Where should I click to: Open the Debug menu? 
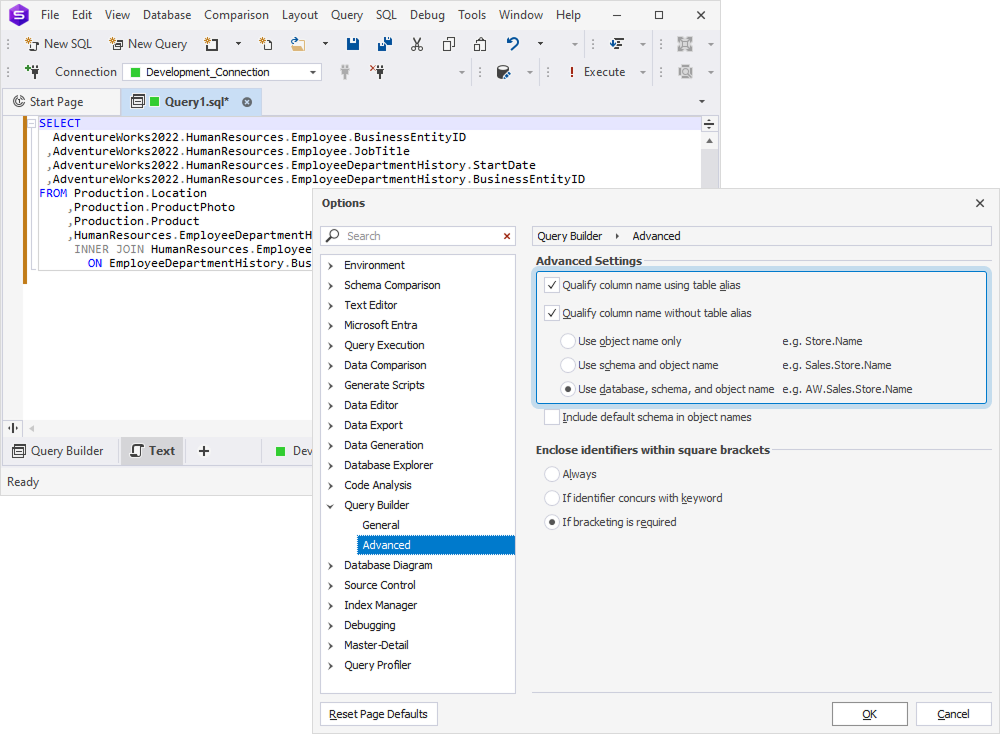(x=427, y=15)
